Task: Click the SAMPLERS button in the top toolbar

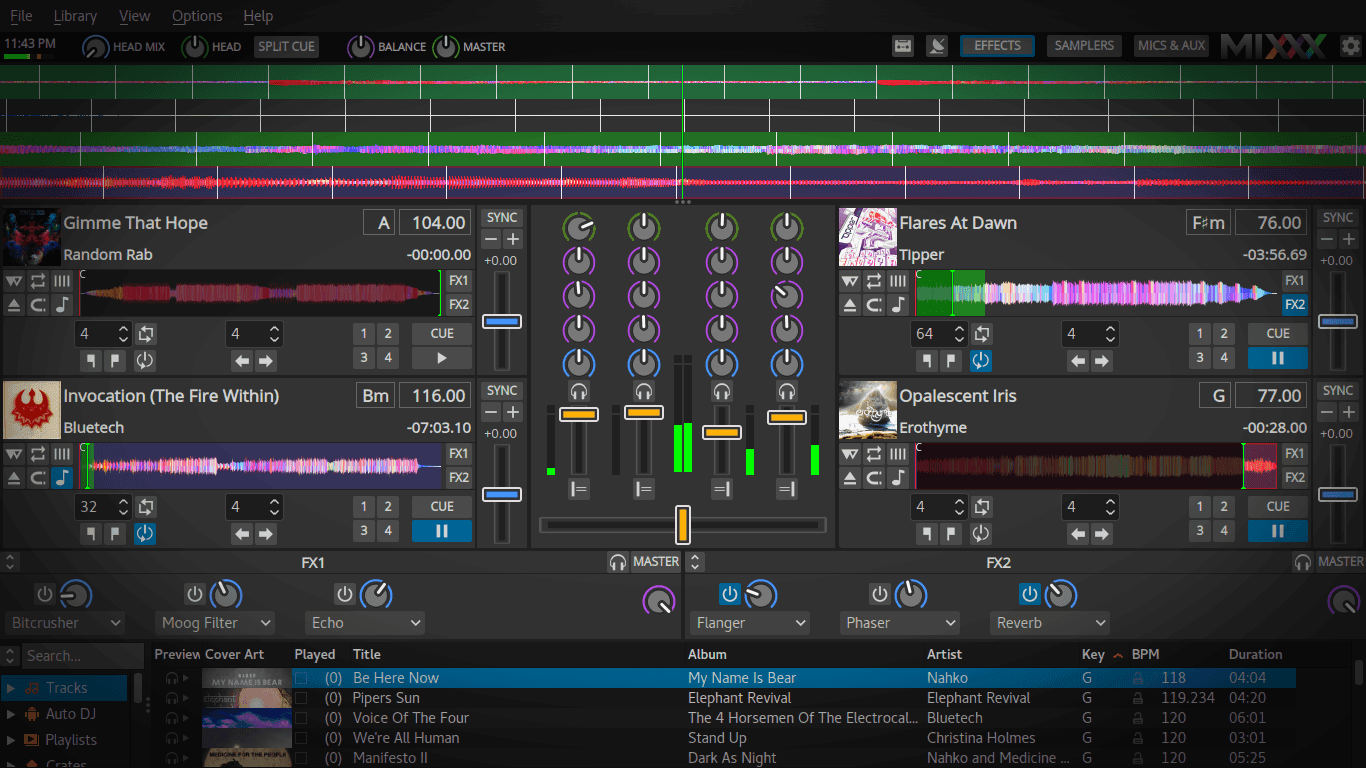Action: pos(1084,45)
